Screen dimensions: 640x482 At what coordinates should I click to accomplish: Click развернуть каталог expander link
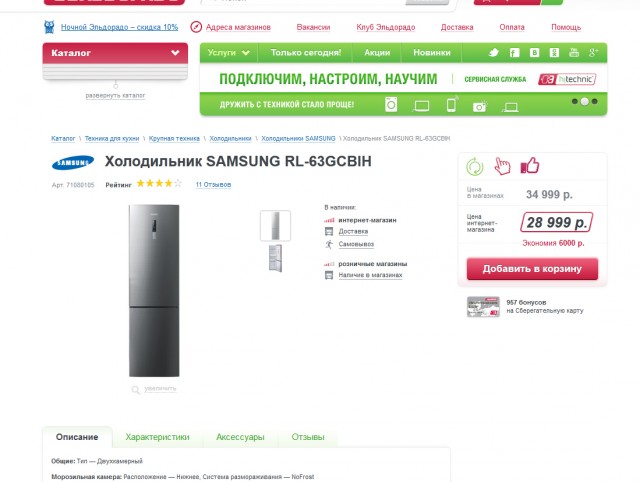115,96
